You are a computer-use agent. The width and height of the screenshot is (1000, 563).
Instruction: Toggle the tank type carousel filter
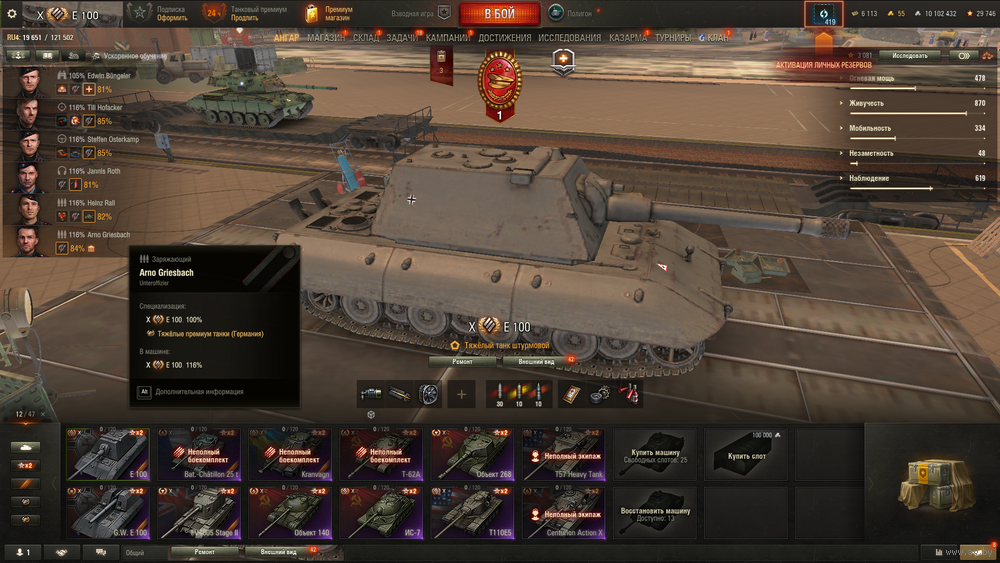pyautogui.click(x=26, y=448)
